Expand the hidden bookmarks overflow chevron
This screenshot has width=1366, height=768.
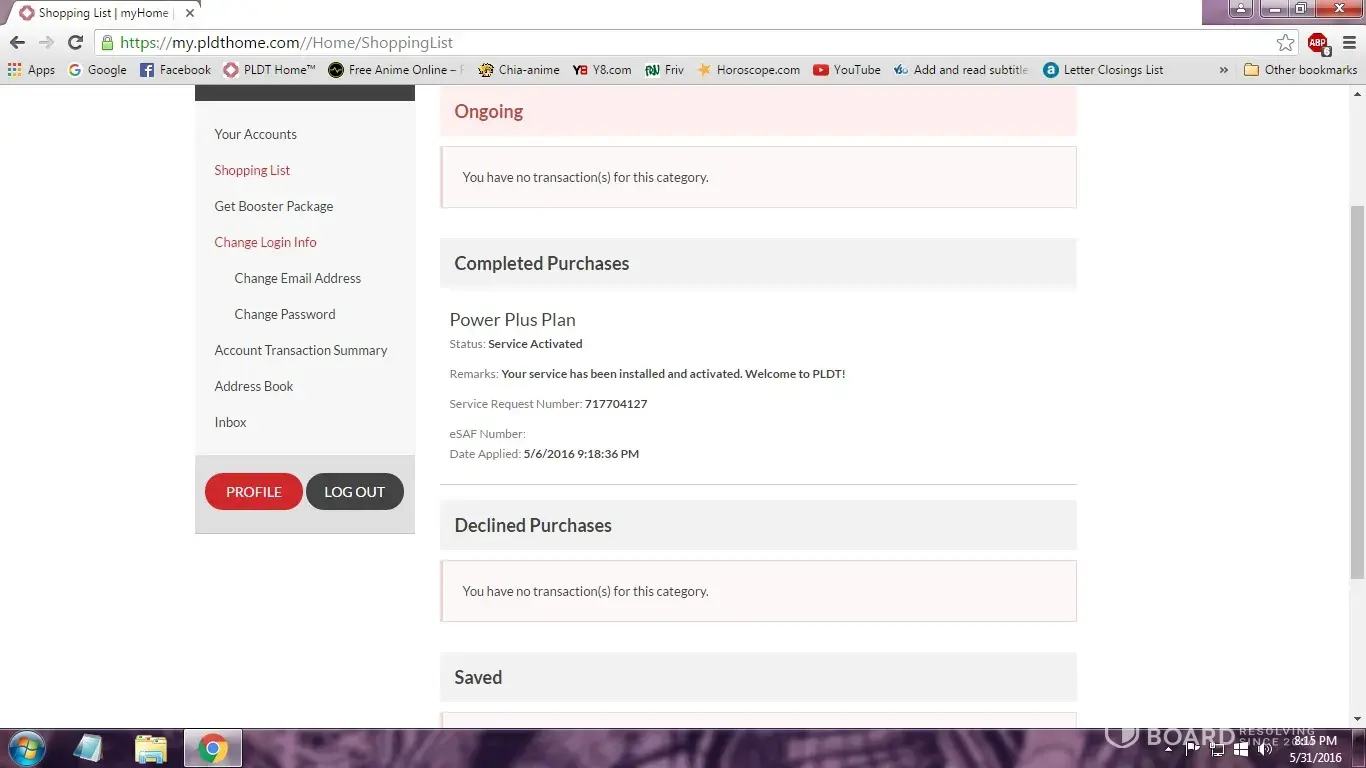[1223, 70]
